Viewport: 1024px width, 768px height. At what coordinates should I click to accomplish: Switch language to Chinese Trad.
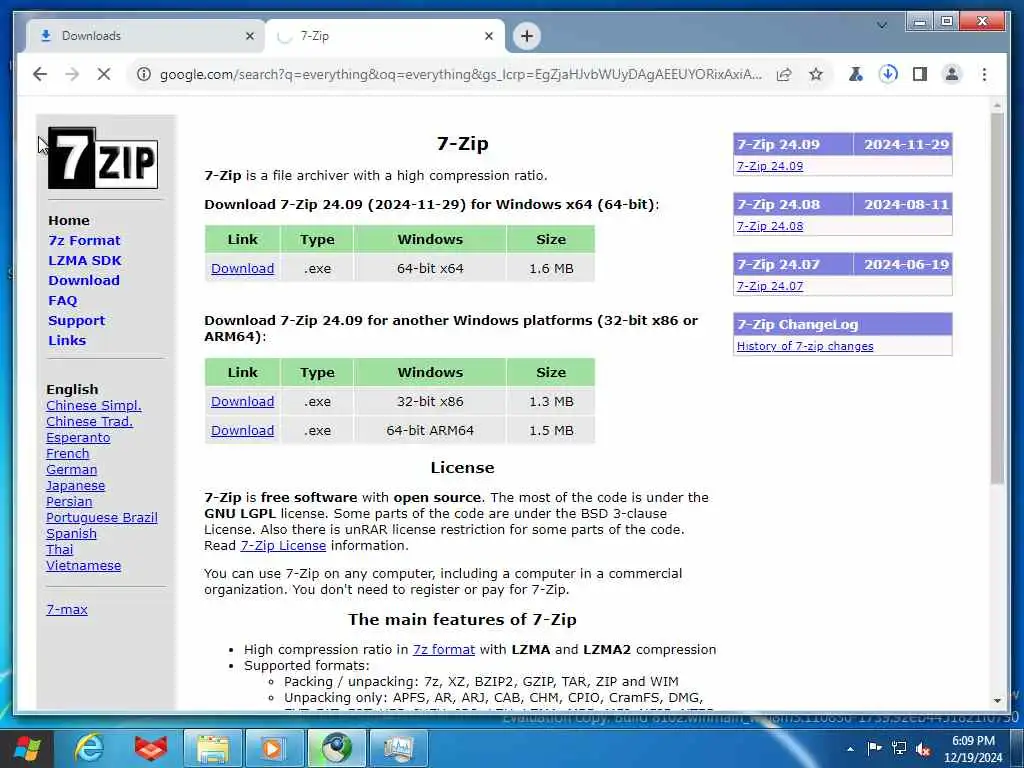click(x=89, y=422)
